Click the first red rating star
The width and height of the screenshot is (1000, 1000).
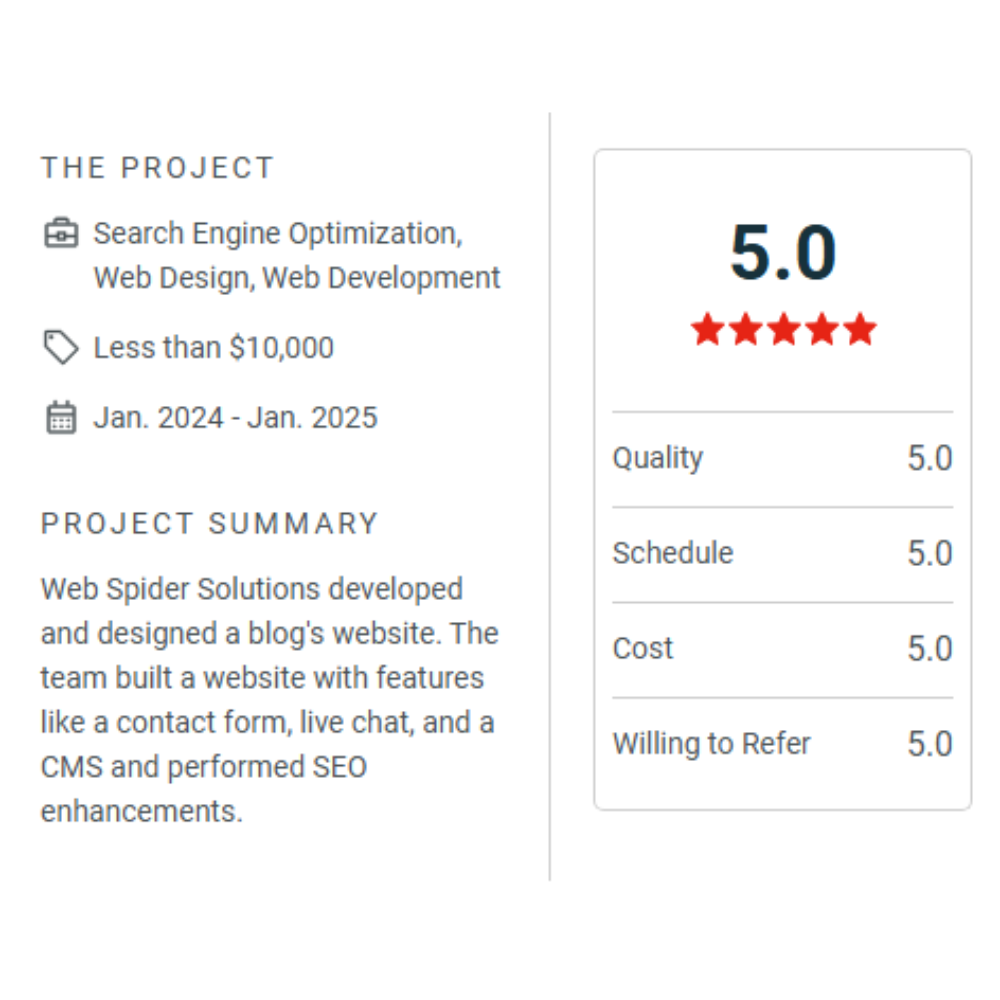tap(707, 329)
